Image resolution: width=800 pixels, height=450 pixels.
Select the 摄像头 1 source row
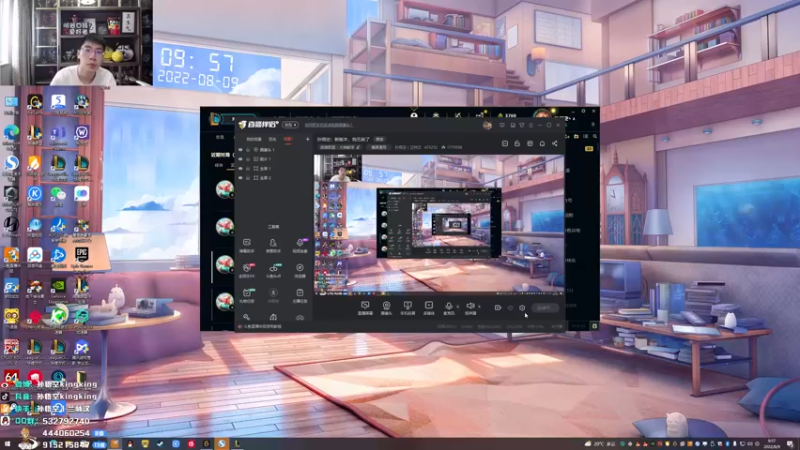tap(273, 150)
